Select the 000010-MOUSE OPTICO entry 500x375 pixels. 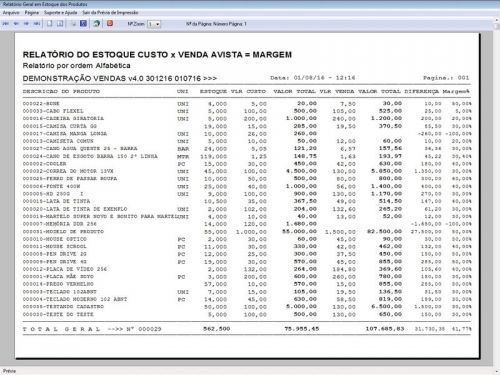point(247,239)
